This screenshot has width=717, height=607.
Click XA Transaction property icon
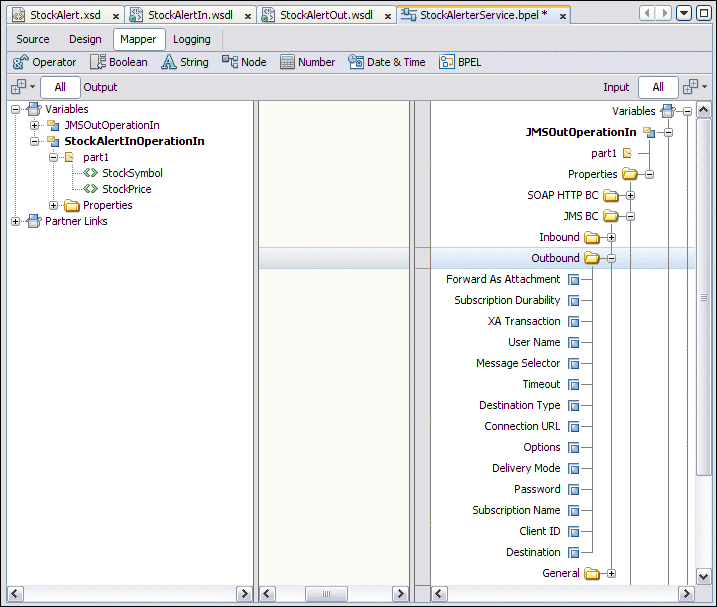tap(573, 322)
